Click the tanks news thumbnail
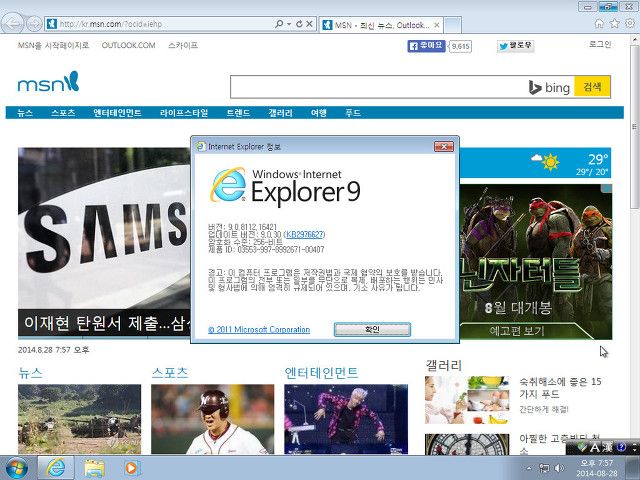 click(x=80, y=419)
